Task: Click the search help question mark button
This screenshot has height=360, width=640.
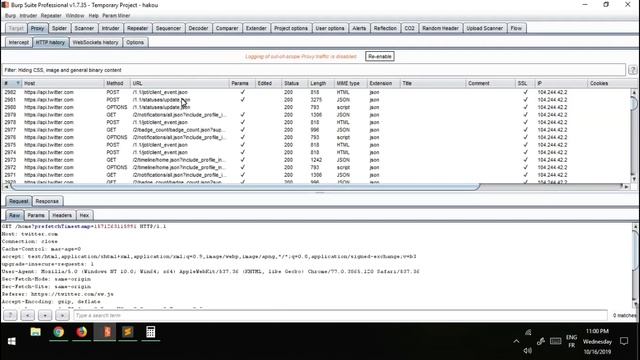Action: (x=10, y=315)
